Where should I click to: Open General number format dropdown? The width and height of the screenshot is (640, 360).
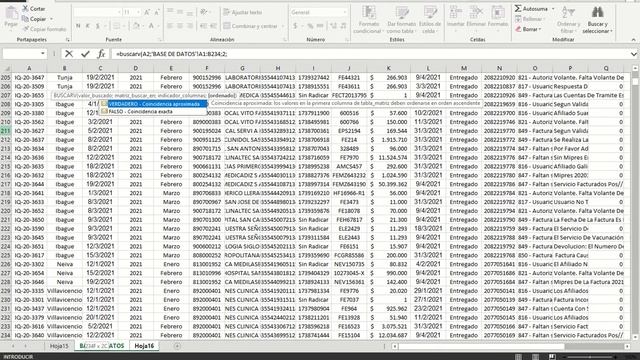pos(344,13)
